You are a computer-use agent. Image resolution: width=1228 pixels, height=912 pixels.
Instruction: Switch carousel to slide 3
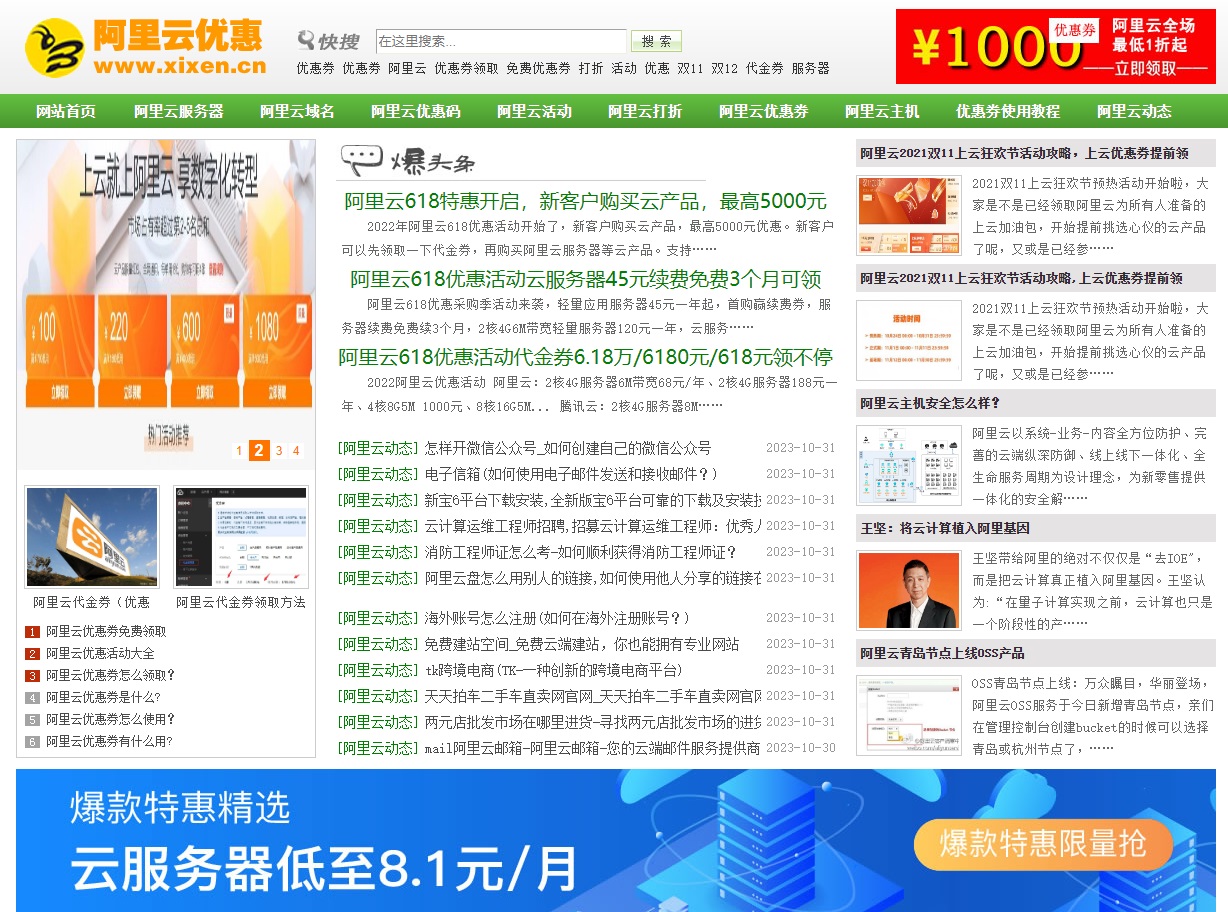(x=279, y=451)
